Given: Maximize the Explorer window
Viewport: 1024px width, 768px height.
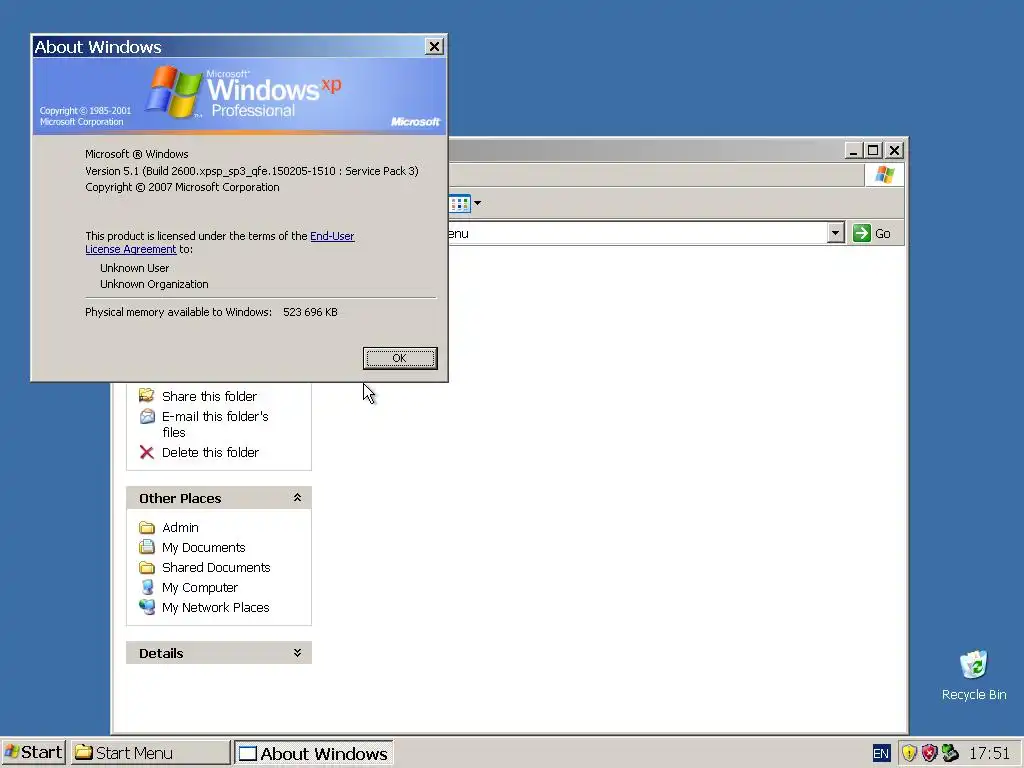Looking at the screenshot, I should tap(873, 150).
